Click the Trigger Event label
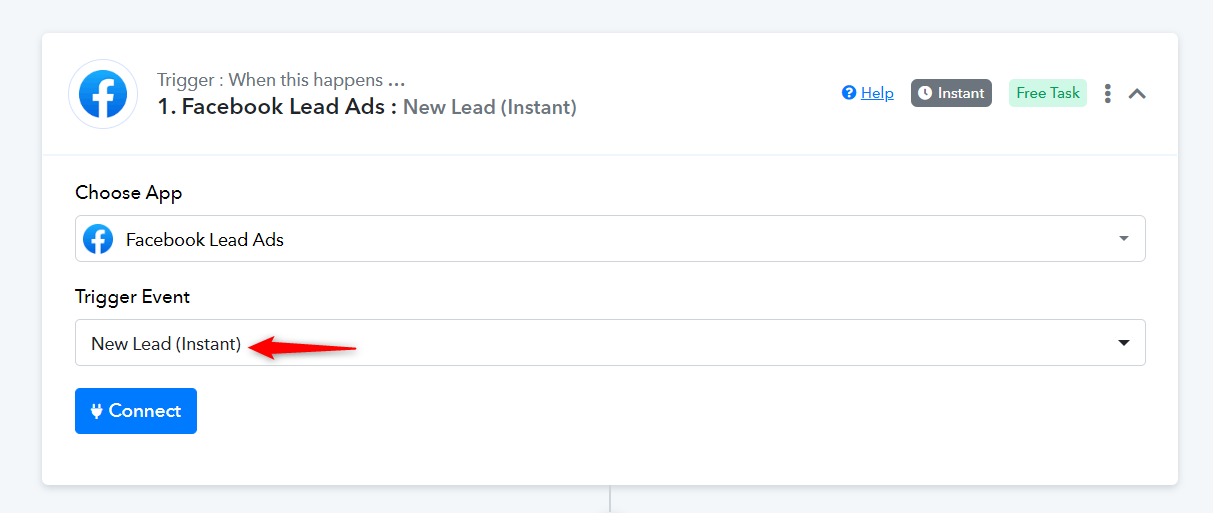 (x=133, y=297)
